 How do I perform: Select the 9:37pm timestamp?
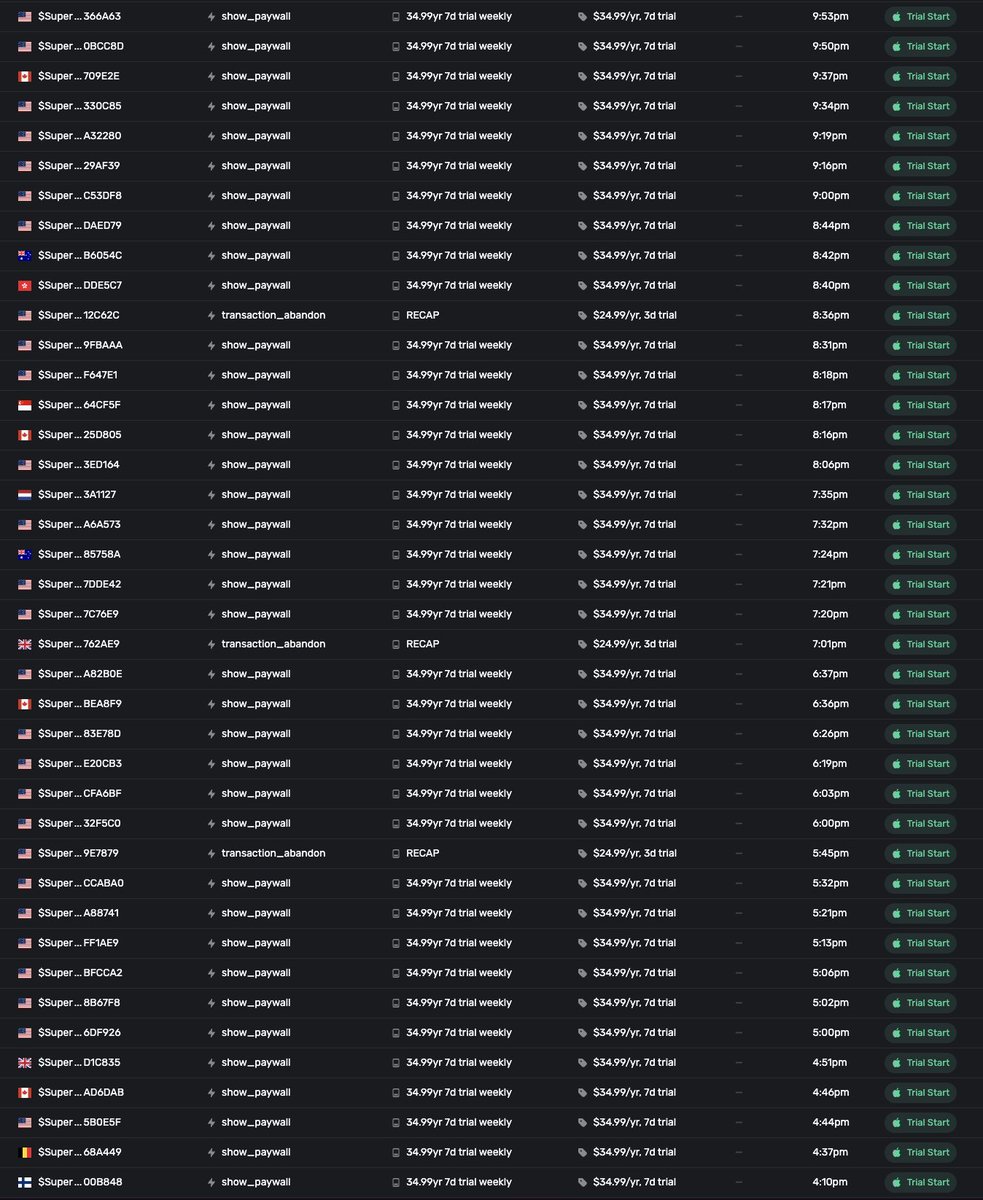click(x=830, y=76)
